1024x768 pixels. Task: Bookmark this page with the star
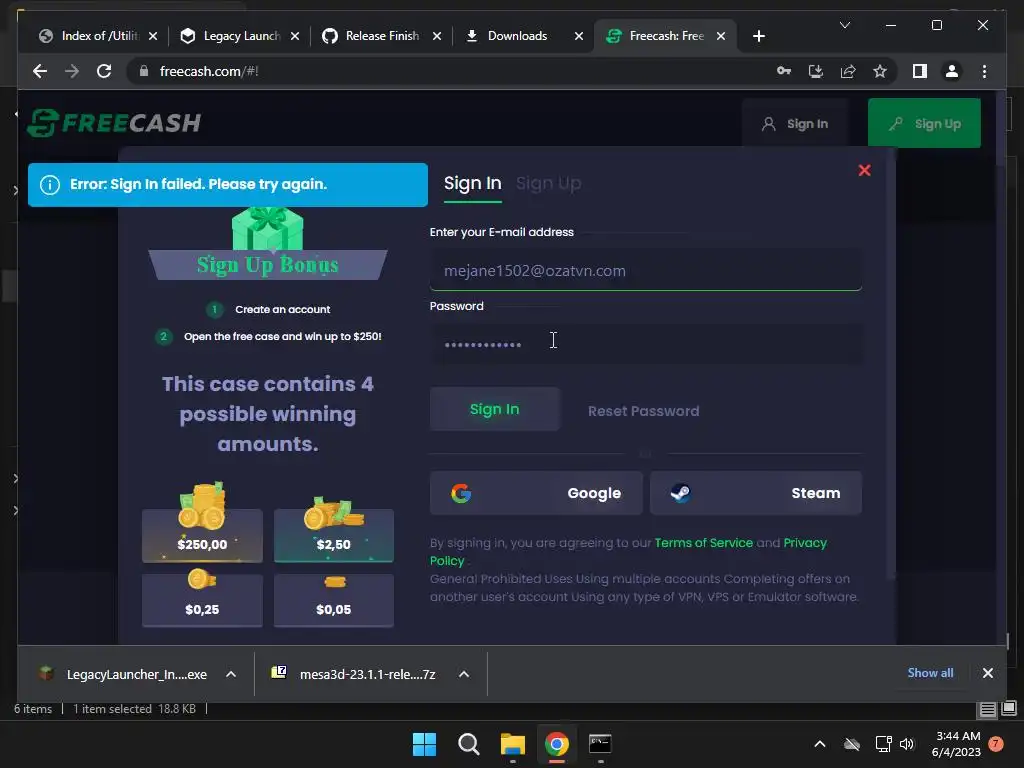point(880,71)
